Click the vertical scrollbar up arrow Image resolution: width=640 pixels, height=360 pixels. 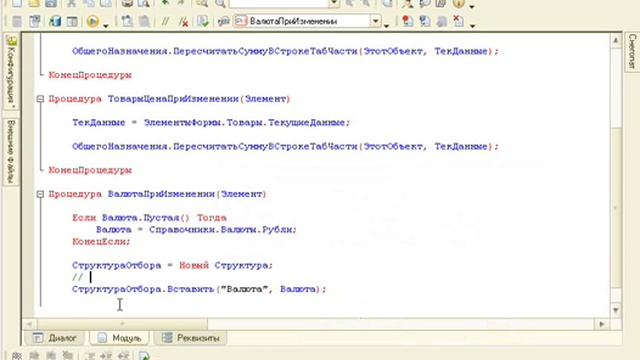[616, 40]
